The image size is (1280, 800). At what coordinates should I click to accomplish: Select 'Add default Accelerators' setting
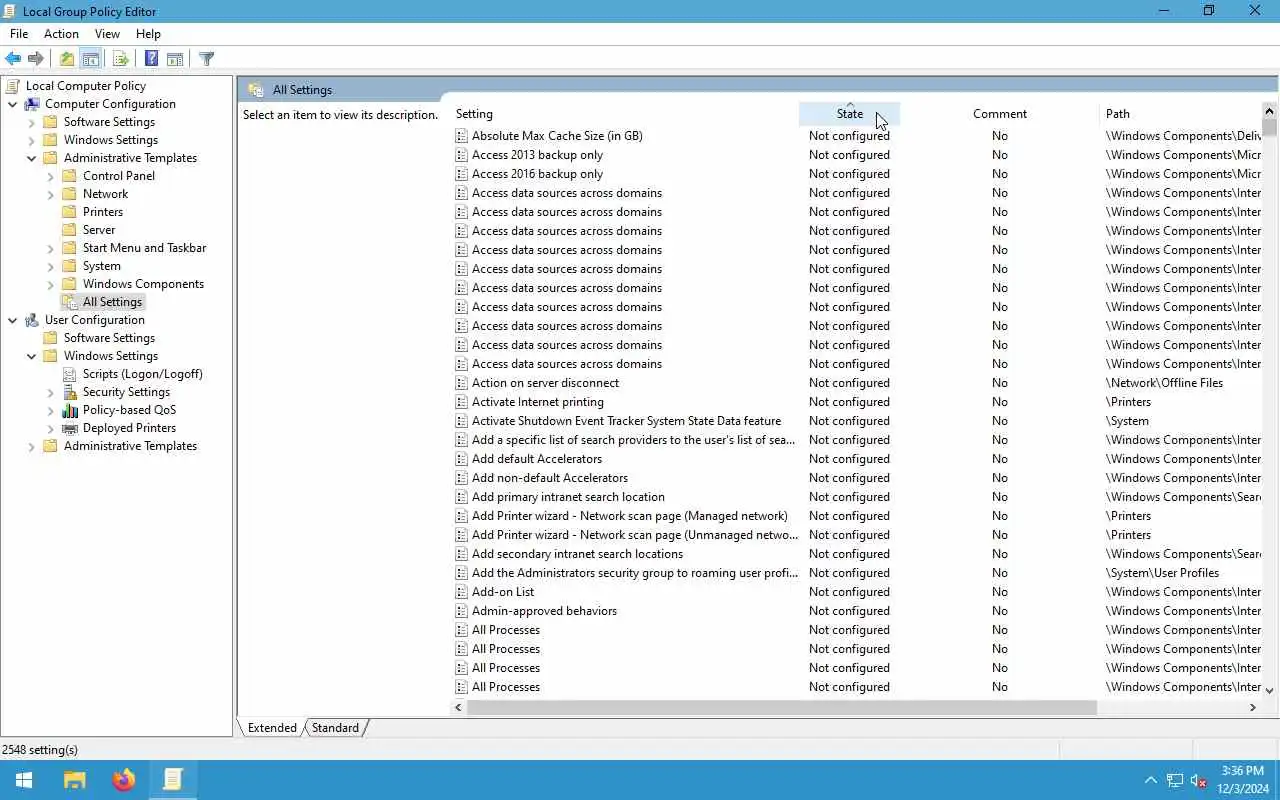click(537, 459)
